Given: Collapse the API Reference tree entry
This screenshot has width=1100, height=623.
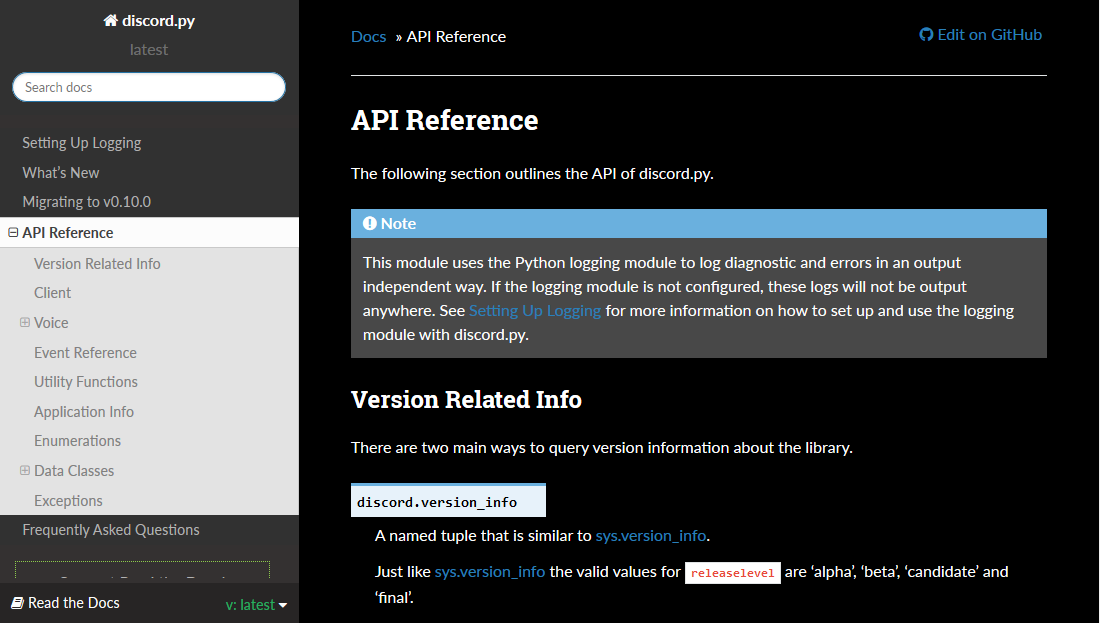Looking at the screenshot, I should click(64, 231).
